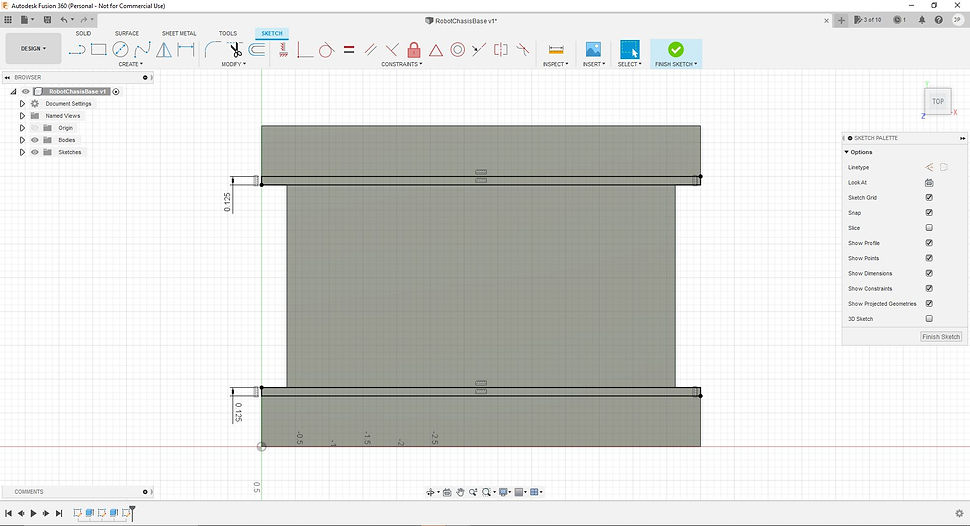
Task: Open the MODIFY dropdown menu
Action: click(234, 64)
